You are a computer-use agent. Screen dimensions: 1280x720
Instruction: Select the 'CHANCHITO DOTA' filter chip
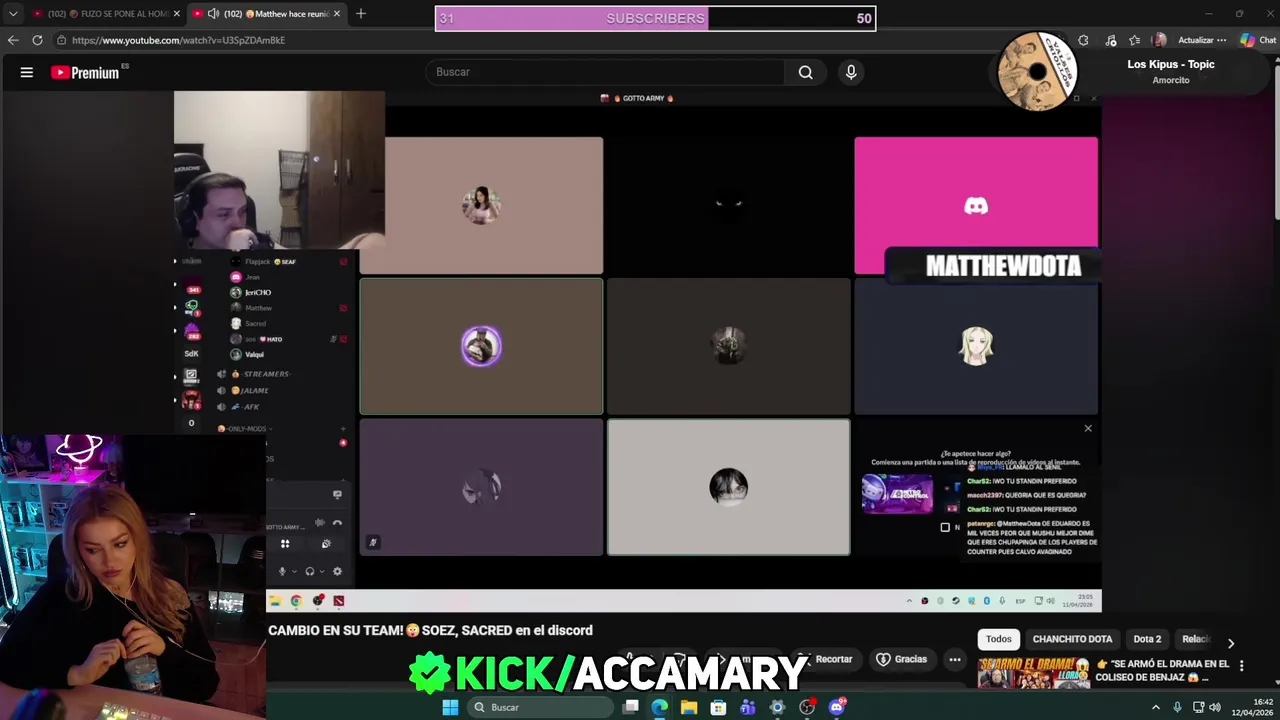(x=1072, y=639)
